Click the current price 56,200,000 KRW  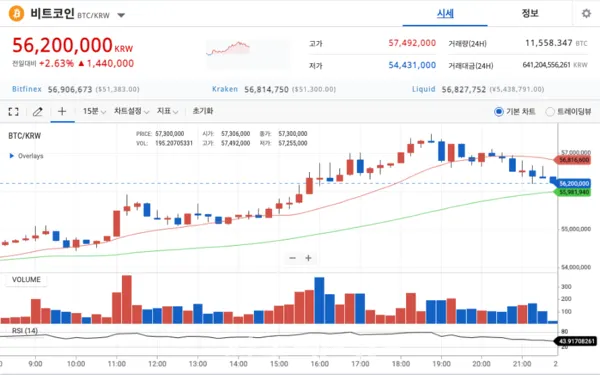(x=73, y=45)
